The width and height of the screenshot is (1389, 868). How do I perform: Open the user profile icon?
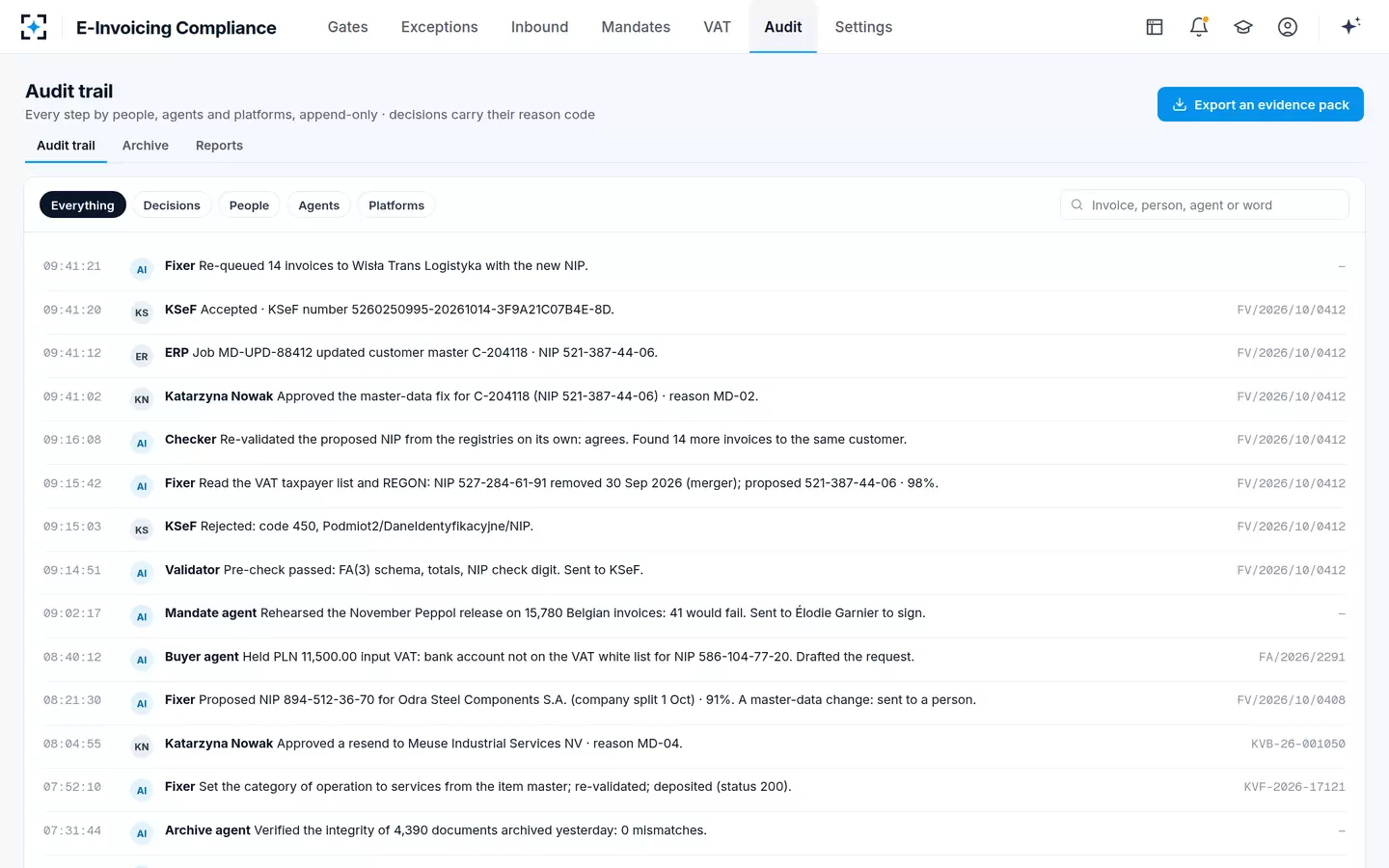(x=1288, y=27)
